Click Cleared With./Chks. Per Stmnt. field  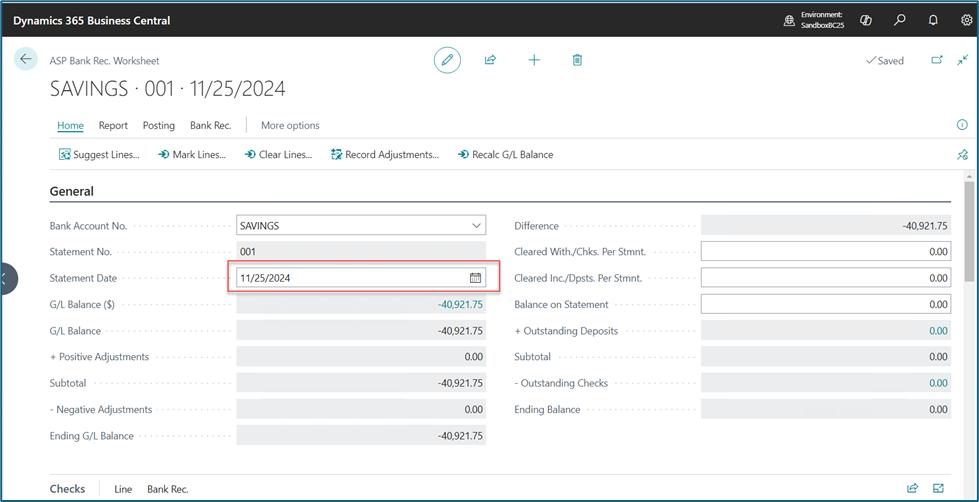tap(825, 252)
